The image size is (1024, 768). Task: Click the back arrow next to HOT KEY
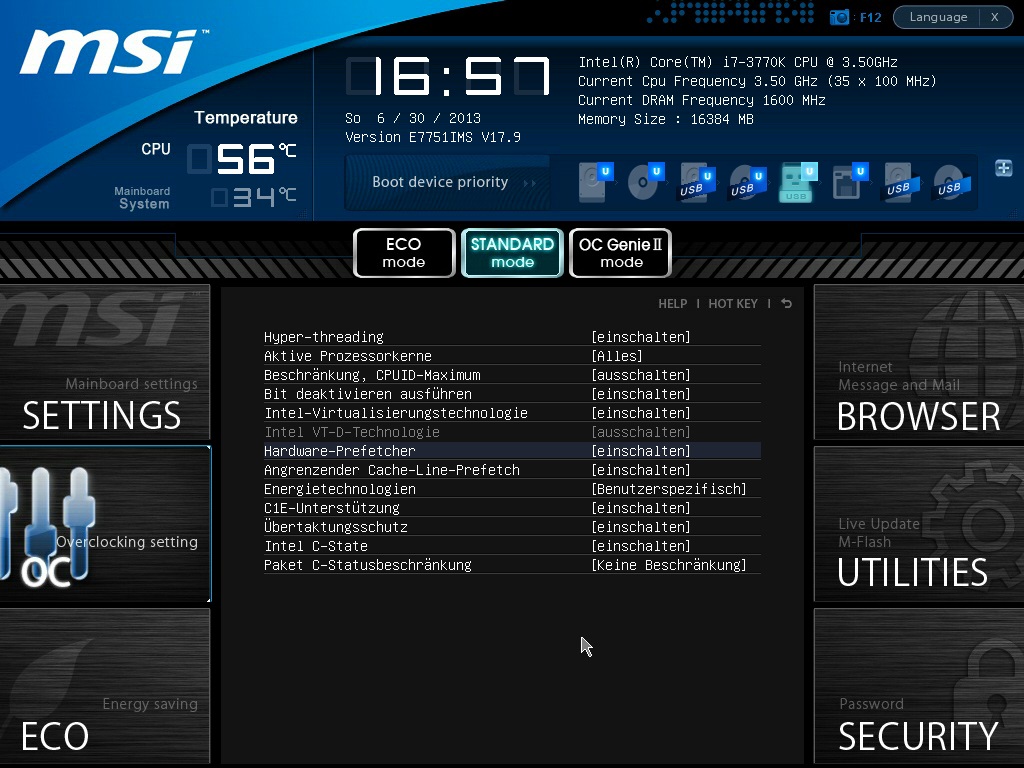point(786,304)
